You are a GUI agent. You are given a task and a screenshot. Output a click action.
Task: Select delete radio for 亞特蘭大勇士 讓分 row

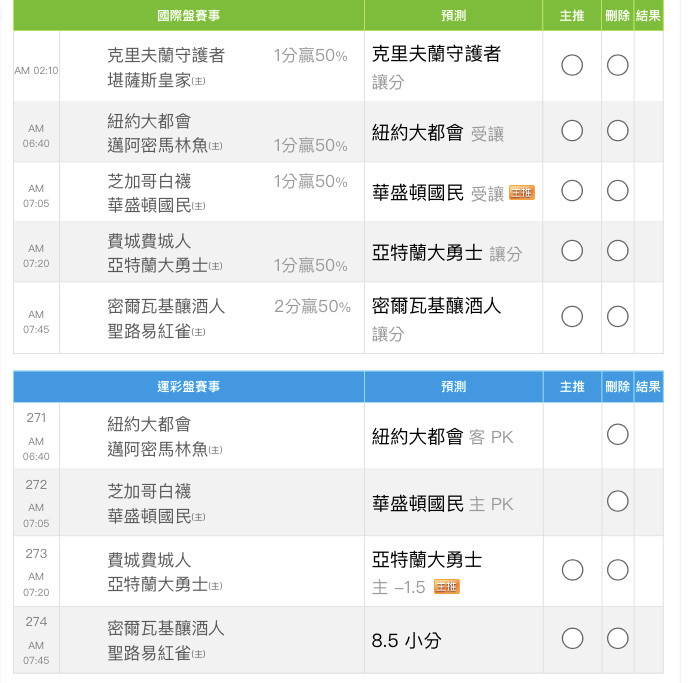coord(617,251)
